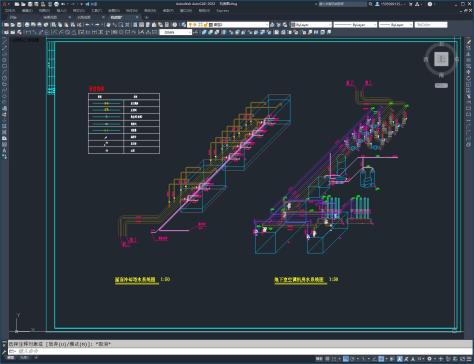Toggle annotation visibility in status bar
474x364 pixels.
(400, 359)
